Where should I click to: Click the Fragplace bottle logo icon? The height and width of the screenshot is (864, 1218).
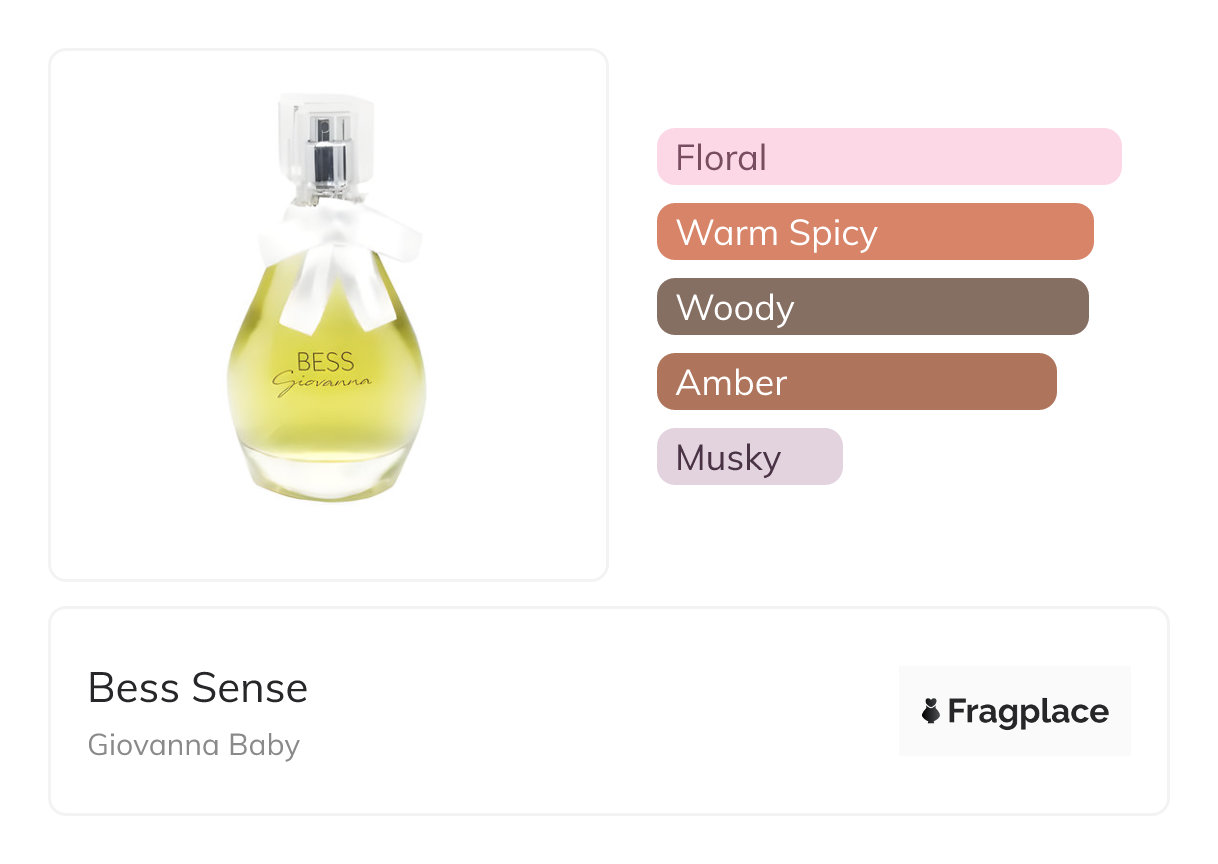(x=930, y=712)
